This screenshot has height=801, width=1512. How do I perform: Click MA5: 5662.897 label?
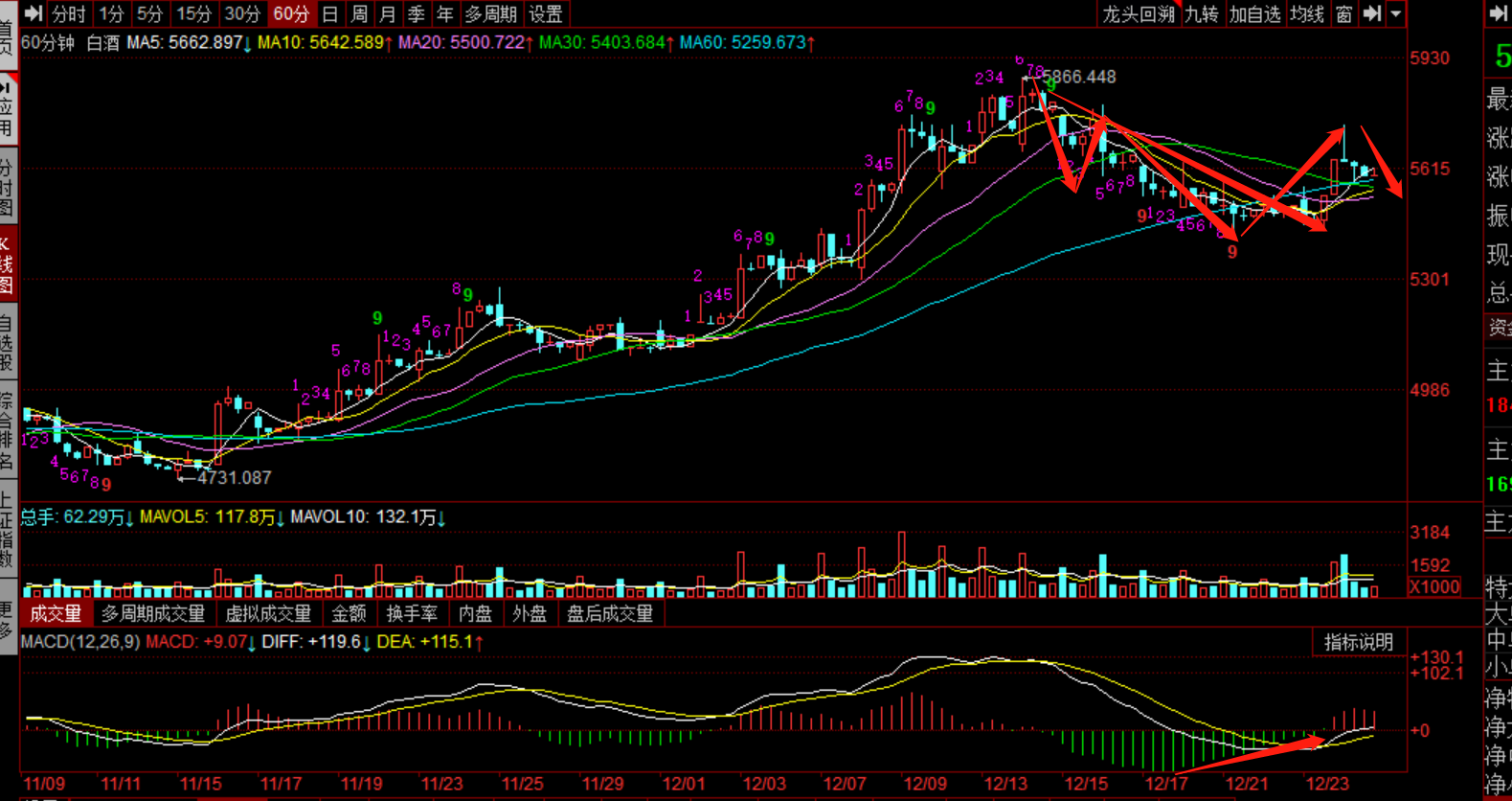[189, 43]
